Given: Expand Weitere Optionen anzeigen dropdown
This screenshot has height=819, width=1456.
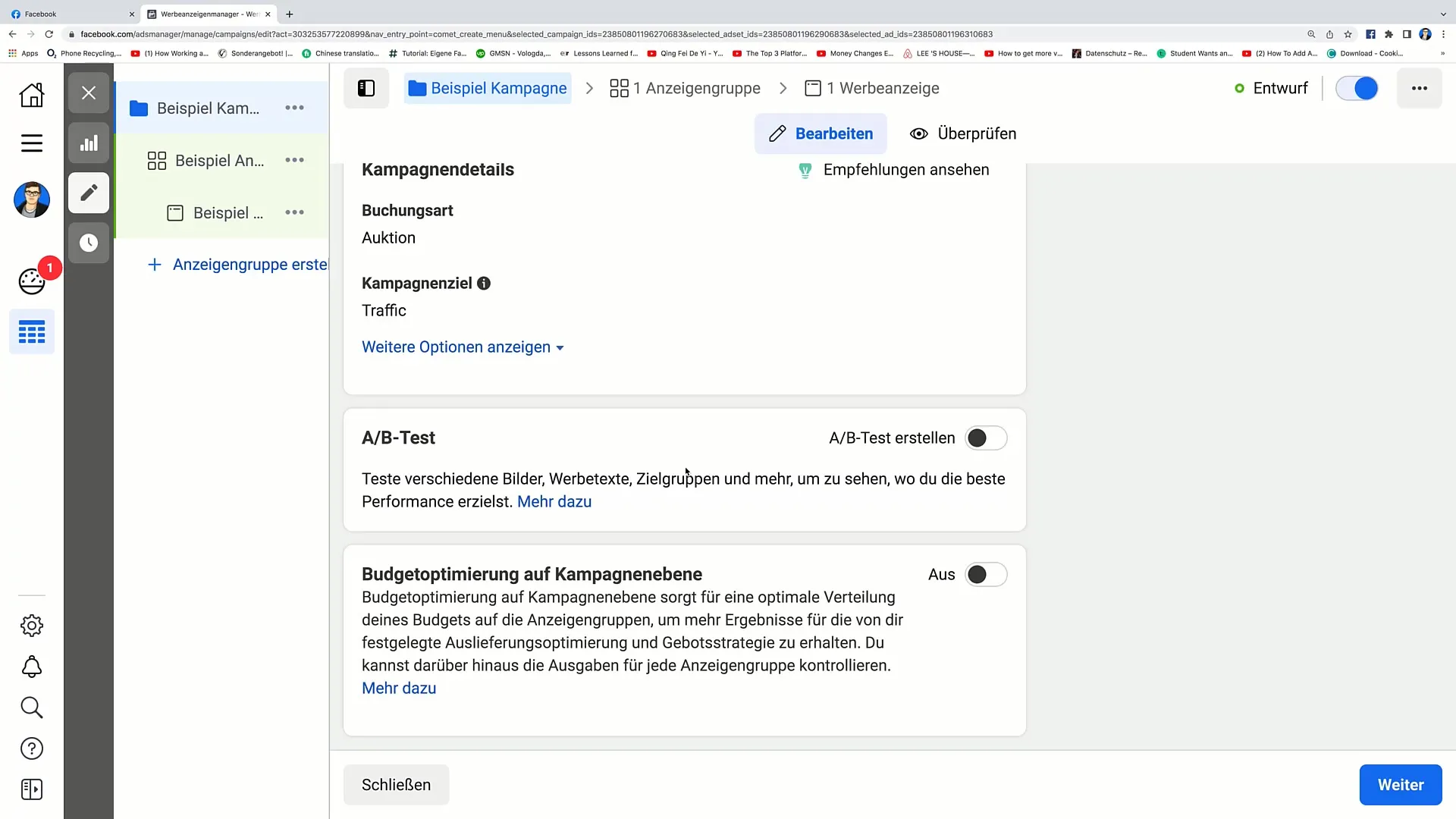Looking at the screenshot, I should [463, 346].
